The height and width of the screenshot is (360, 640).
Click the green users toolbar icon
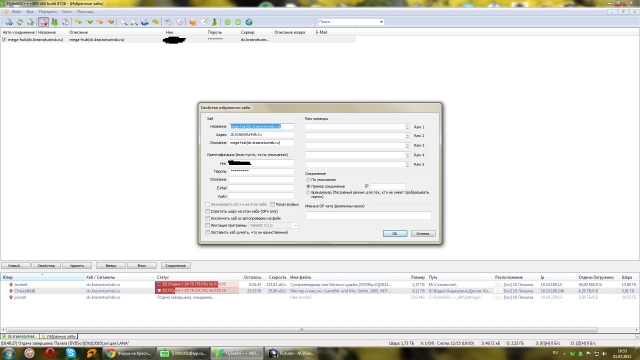tap(54, 22)
